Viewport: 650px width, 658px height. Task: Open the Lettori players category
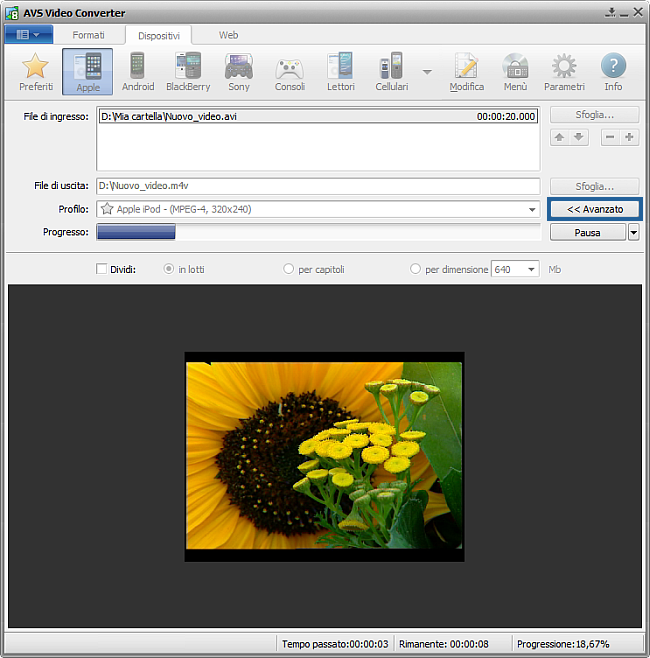click(340, 72)
